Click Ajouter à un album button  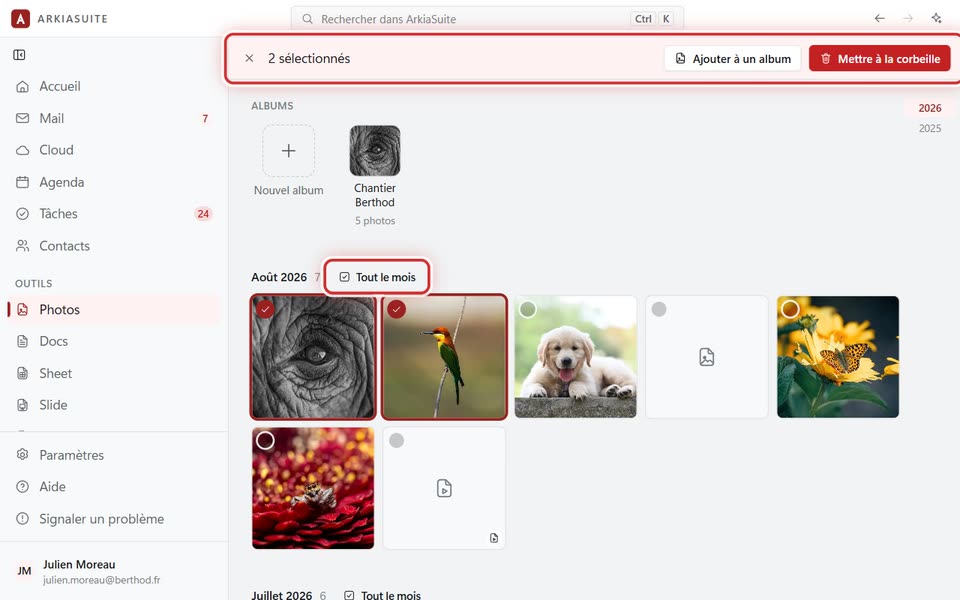pos(732,59)
